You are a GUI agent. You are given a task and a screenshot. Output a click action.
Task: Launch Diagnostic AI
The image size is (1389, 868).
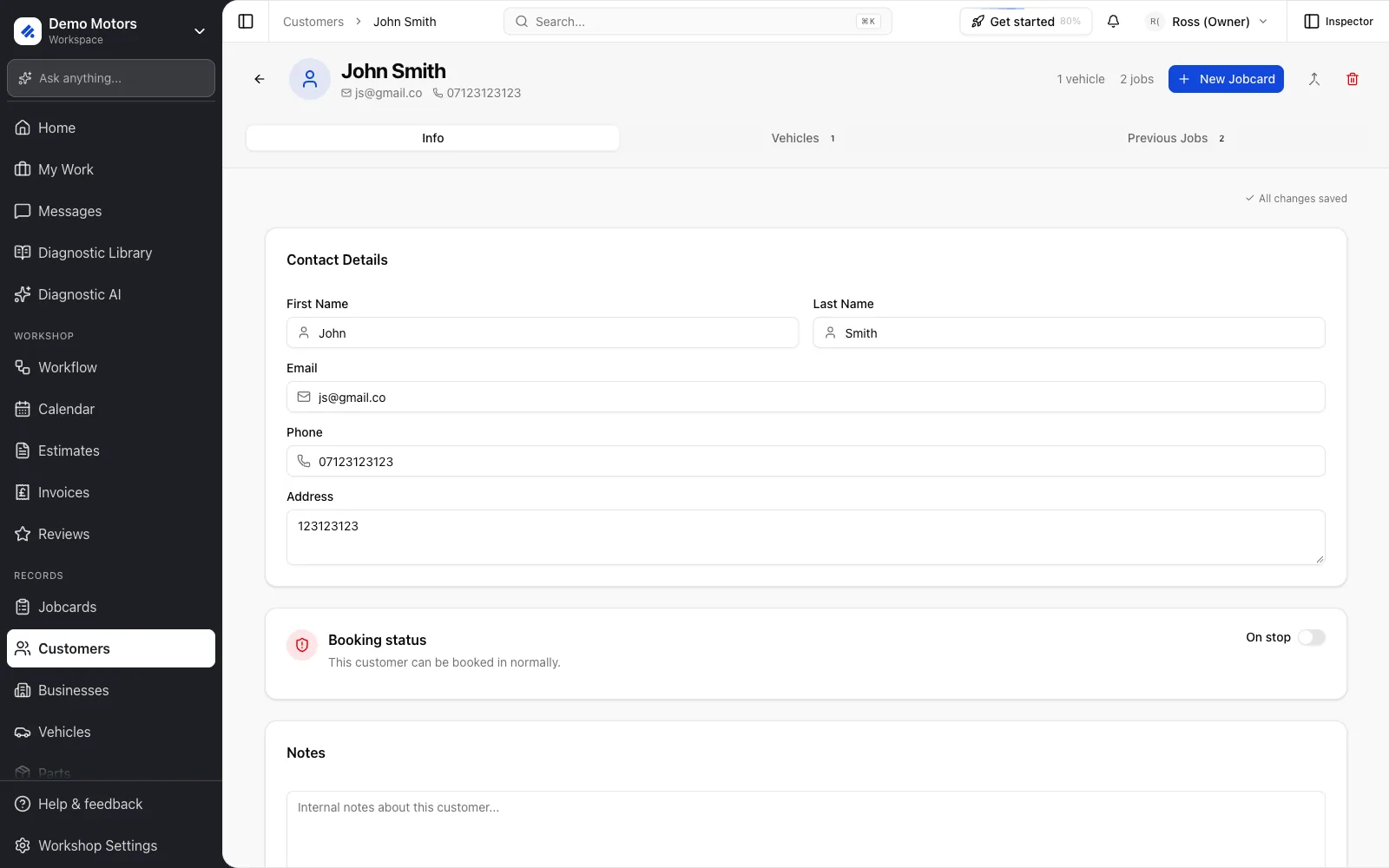click(x=111, y=294)
